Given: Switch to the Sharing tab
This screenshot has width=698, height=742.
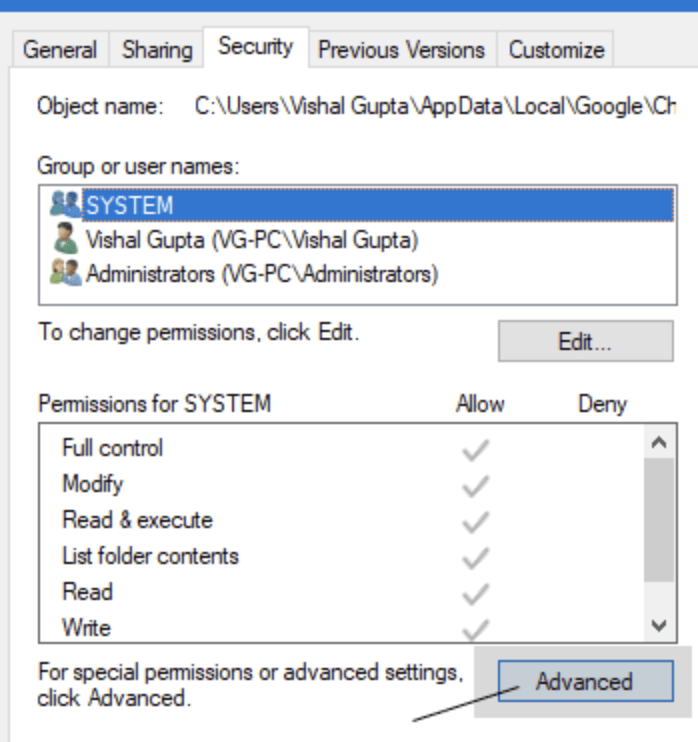Looking at the screenshot, I should pyautogui.click(x=157, y=49).
